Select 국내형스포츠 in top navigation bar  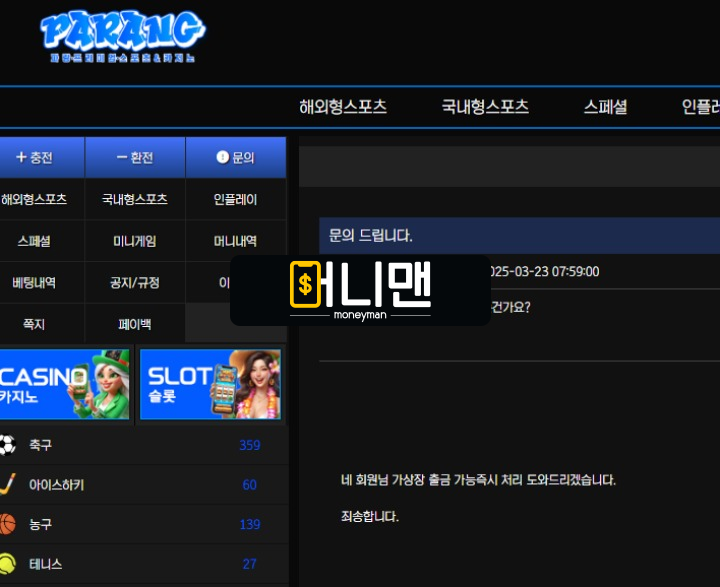click(485, 107)
